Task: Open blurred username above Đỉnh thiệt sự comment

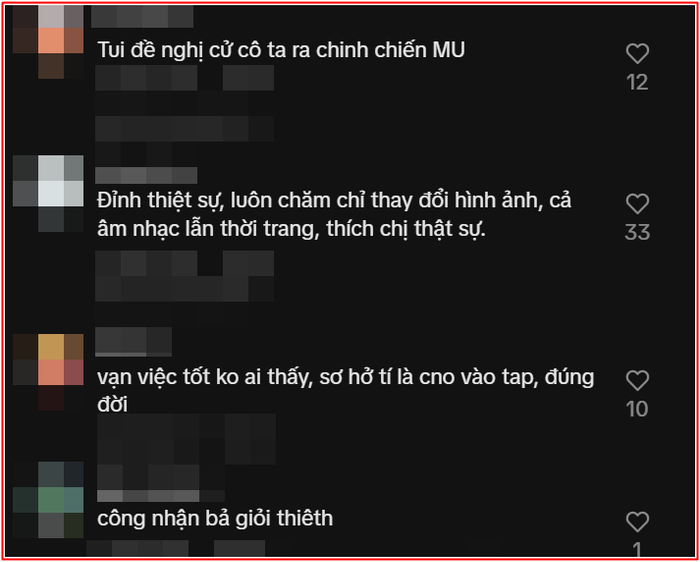Action: point(146,175)
